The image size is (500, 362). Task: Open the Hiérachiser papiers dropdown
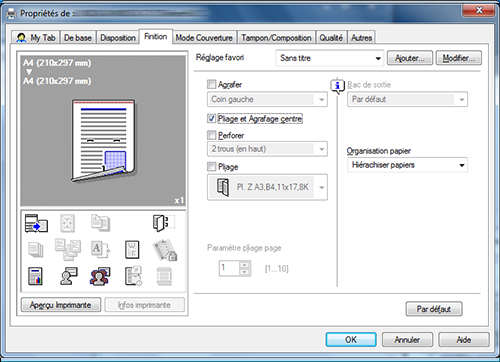(x=407, y=165)
